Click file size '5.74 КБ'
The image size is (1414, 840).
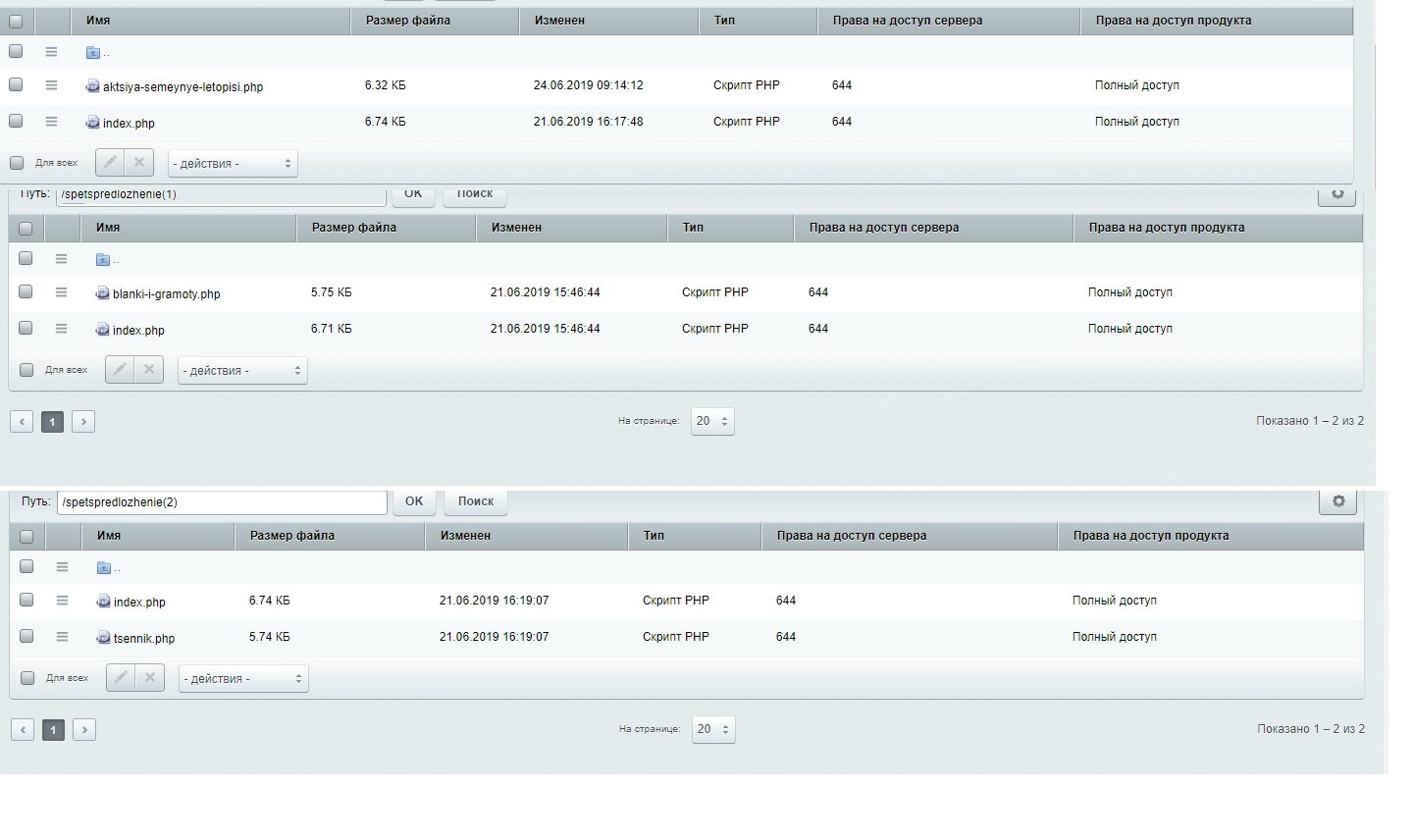[x=270, y=637]
